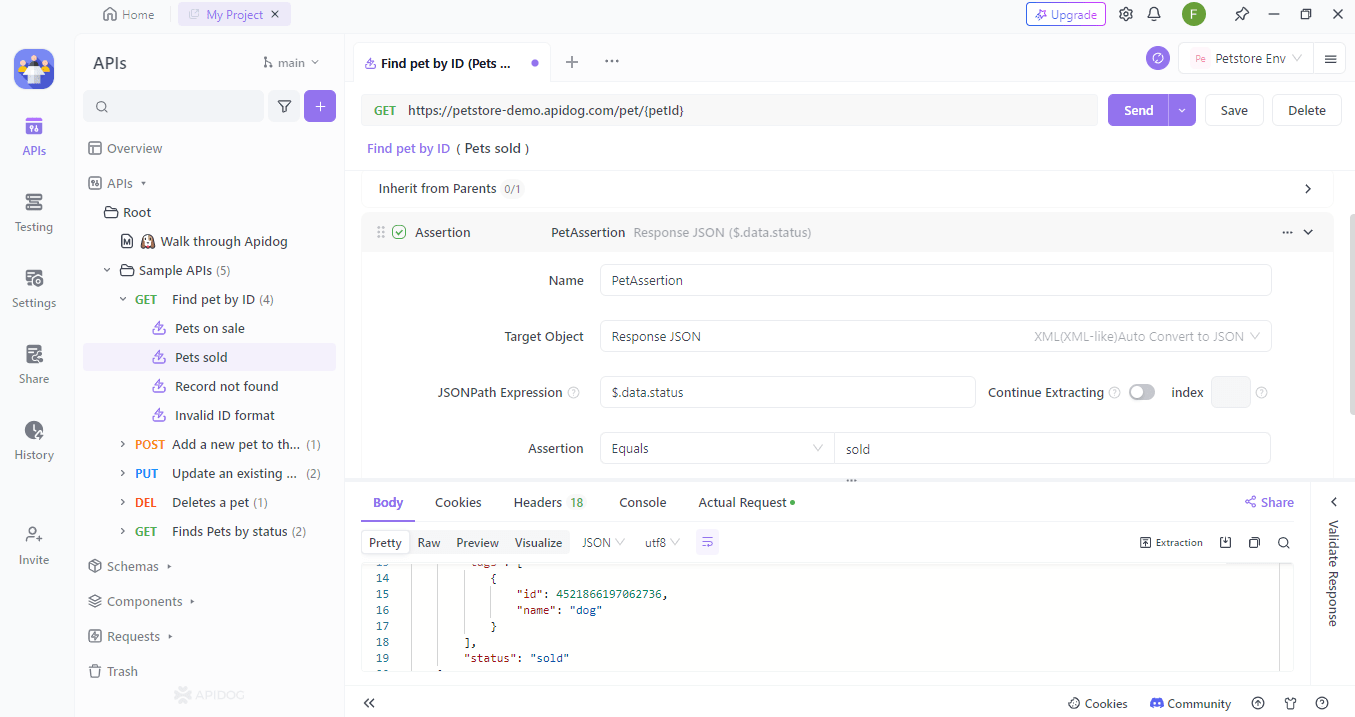Click the Extraction button
This screenshot has width=1355, height=717.
(1171, 542)
